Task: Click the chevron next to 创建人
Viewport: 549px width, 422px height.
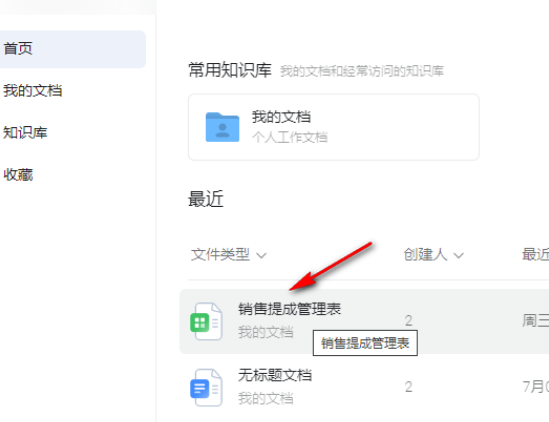Action: tap(459, 255)
